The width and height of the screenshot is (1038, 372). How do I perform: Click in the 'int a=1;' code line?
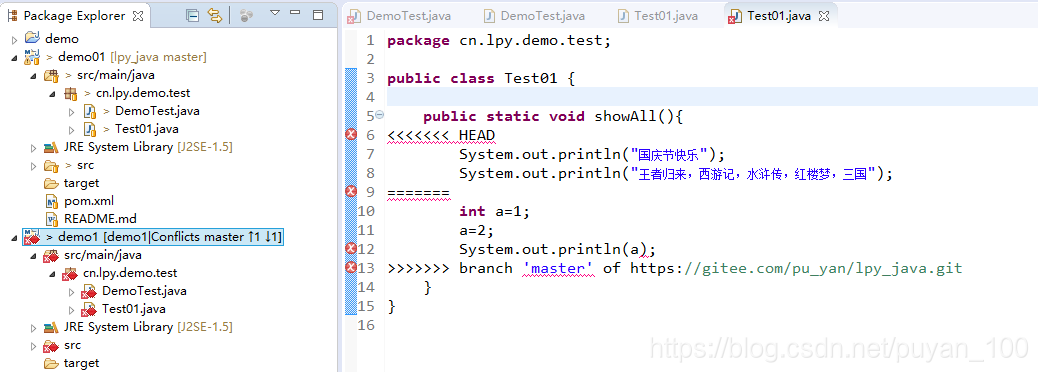(495, 212)
